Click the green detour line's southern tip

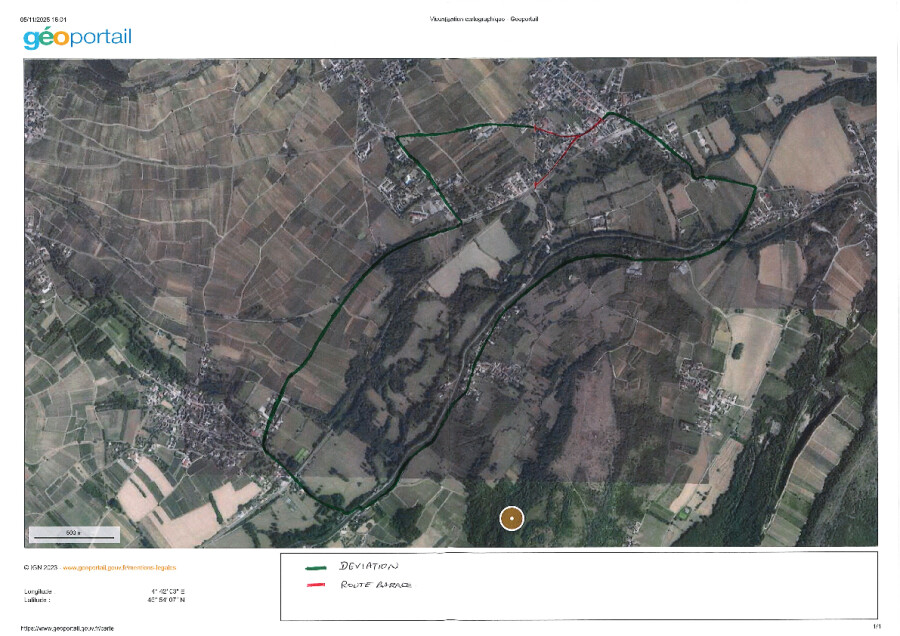pyautogui.click(x=345, y=512)
